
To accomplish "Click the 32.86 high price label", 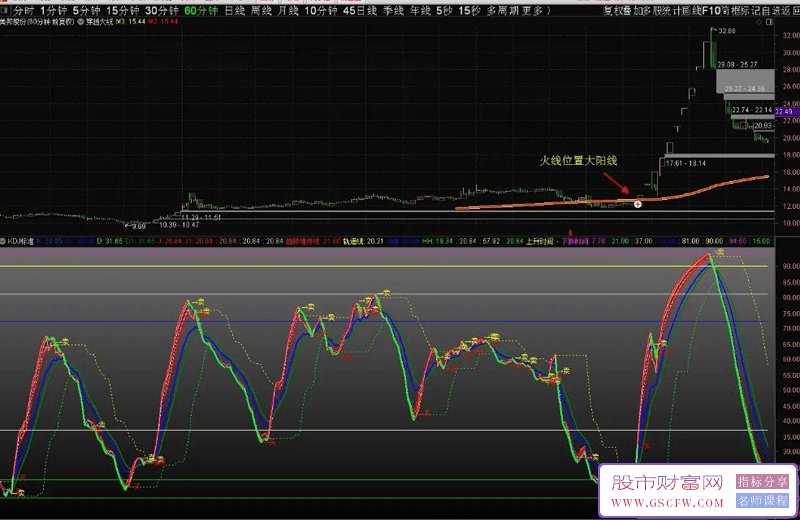I will pyautogui.click(x=727, y=31).
